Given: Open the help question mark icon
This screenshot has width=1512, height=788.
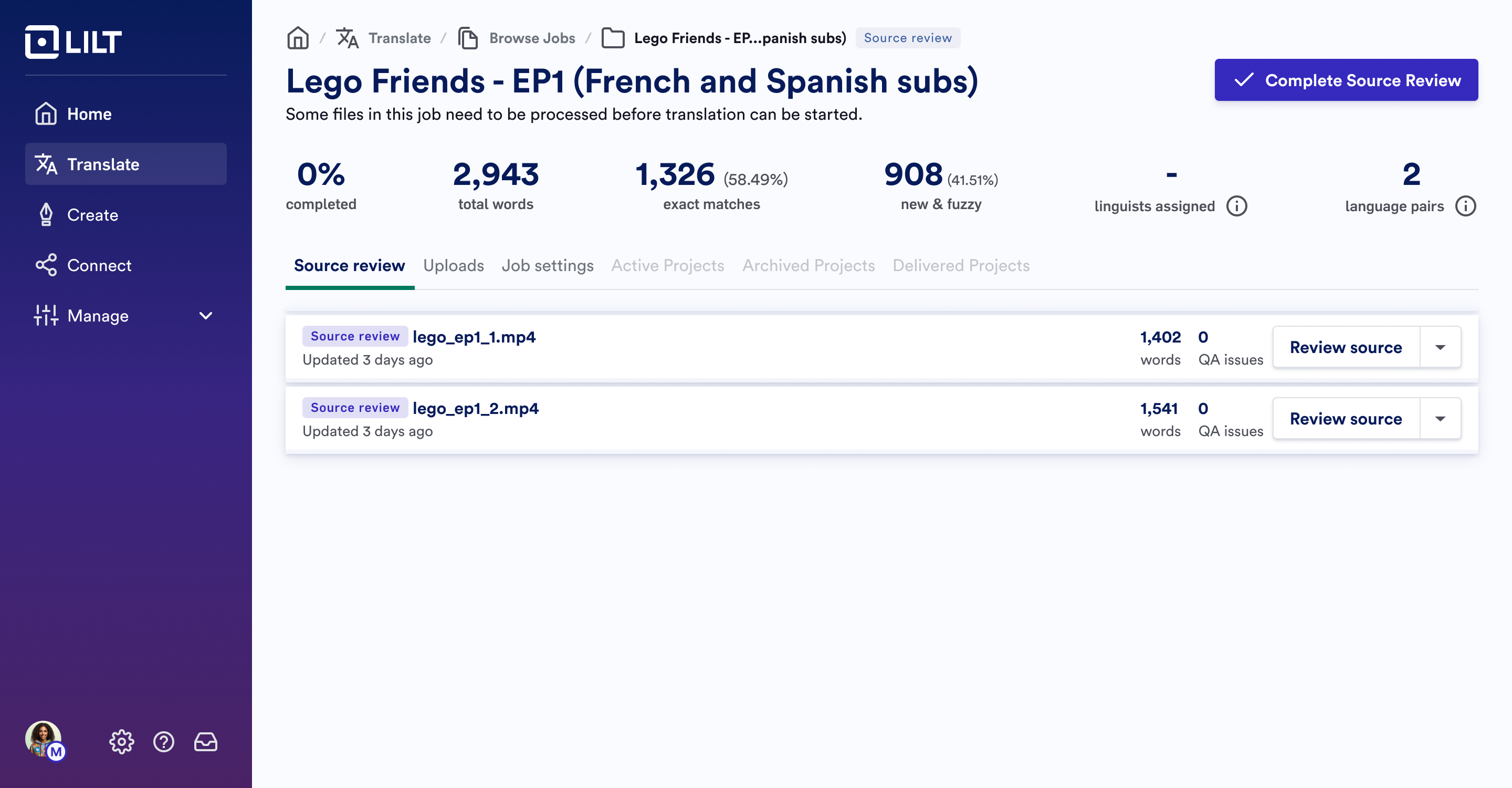Looking at the screenshot, I should click(x=164, y=742).
